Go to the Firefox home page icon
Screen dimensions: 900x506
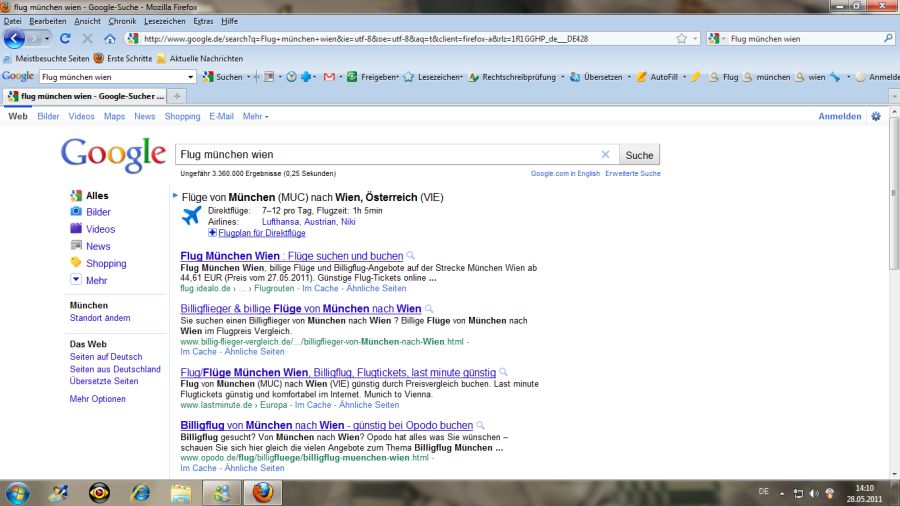click(109, 39)
